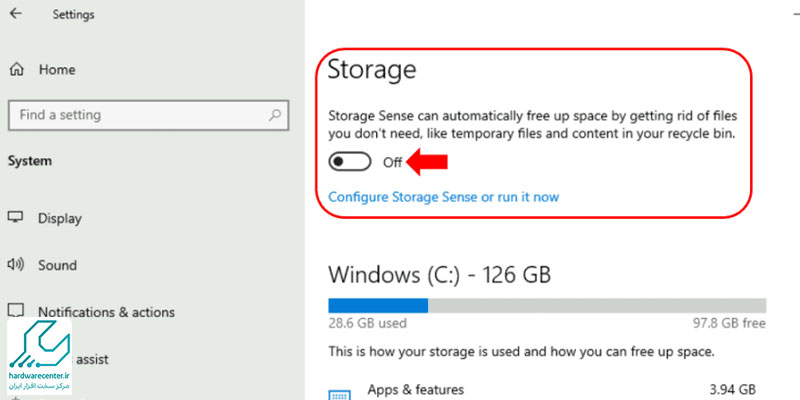Open Configure Storage Sense or run it now
Screen dimensions: 800x400
[x=443, y=197]
